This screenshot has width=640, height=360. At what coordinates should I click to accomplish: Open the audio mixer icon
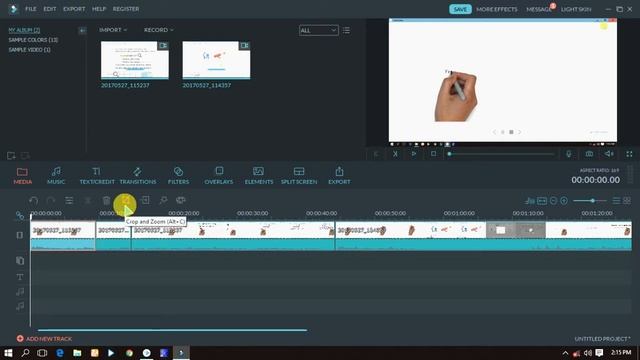pyautogui.click(x=530, y=200)
